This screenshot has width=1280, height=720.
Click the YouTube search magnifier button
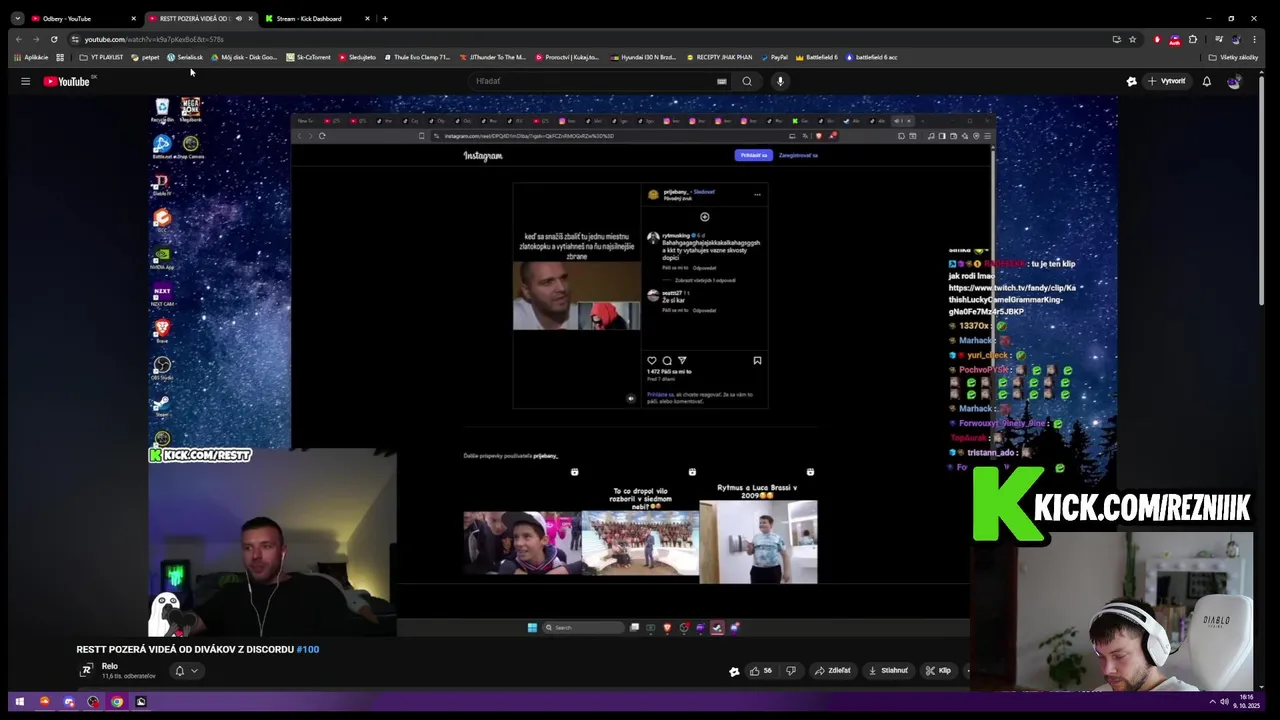[x=746, y=81]
